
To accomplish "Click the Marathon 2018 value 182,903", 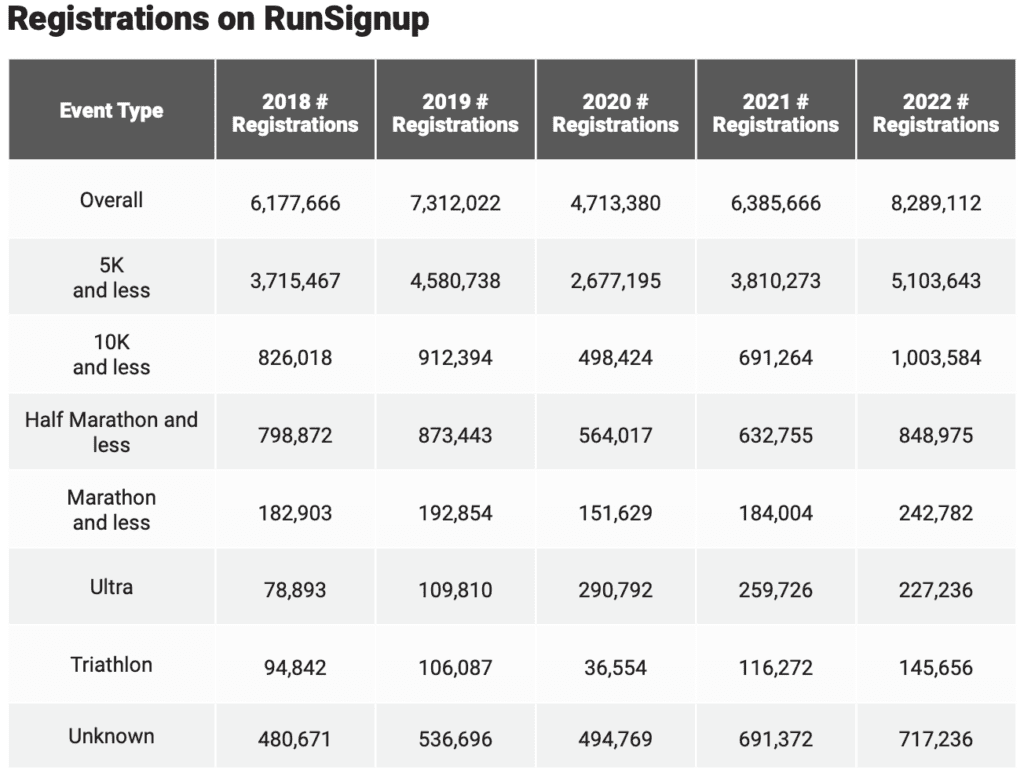I will 295,513.
